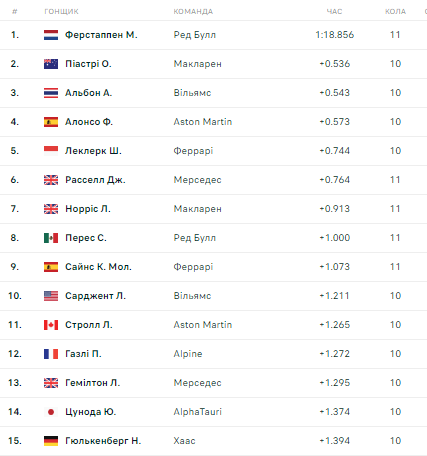
Task: Click the Japanese flag beside Цунода Ю.
Action: pos(51,412)
